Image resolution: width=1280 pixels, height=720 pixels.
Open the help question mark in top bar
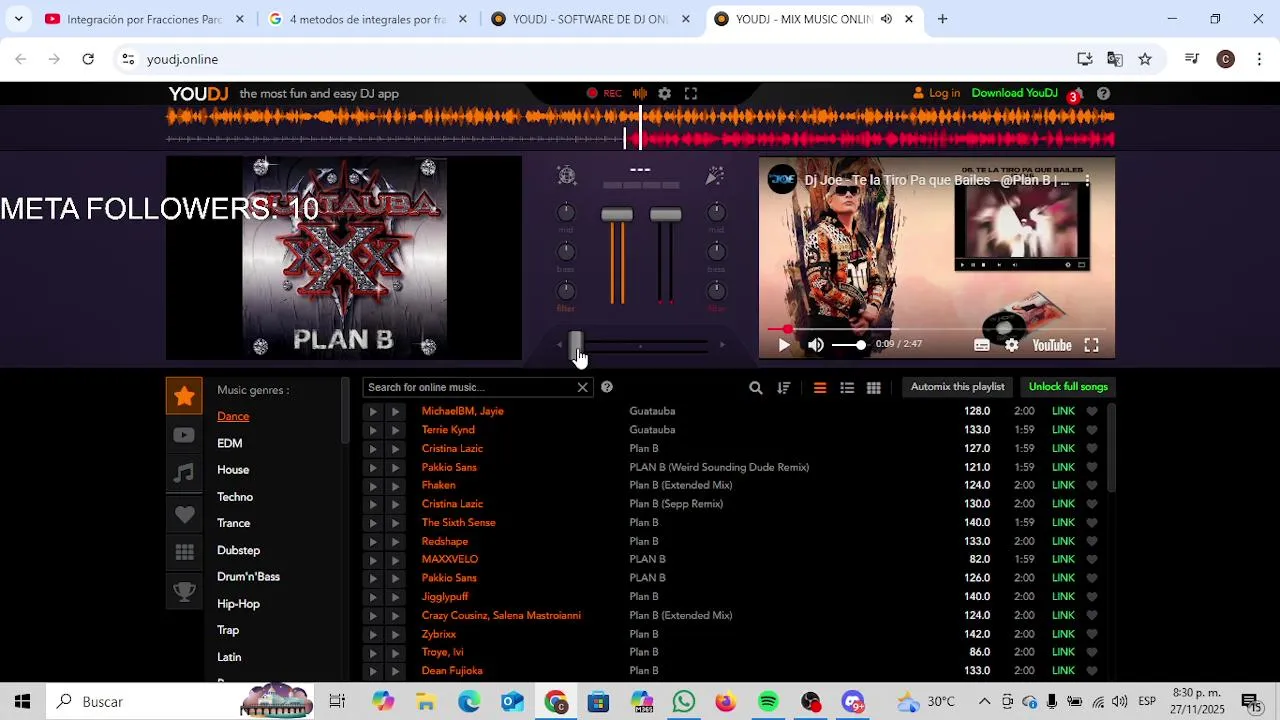click(x=1103, y=93)
